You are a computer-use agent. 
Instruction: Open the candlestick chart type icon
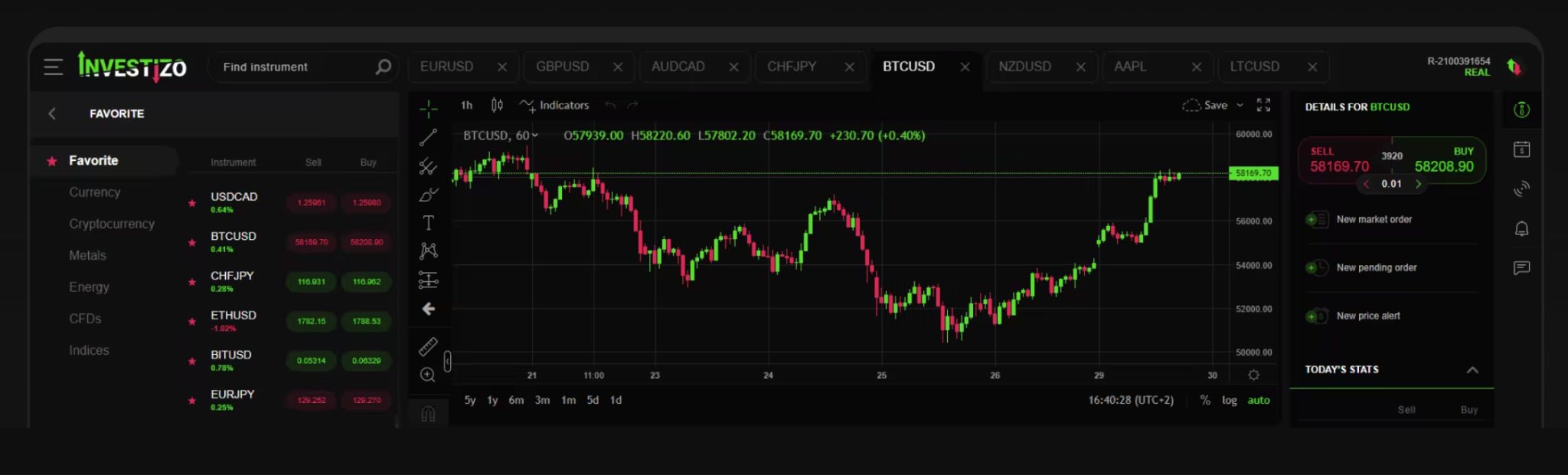[x=497, y=105]
